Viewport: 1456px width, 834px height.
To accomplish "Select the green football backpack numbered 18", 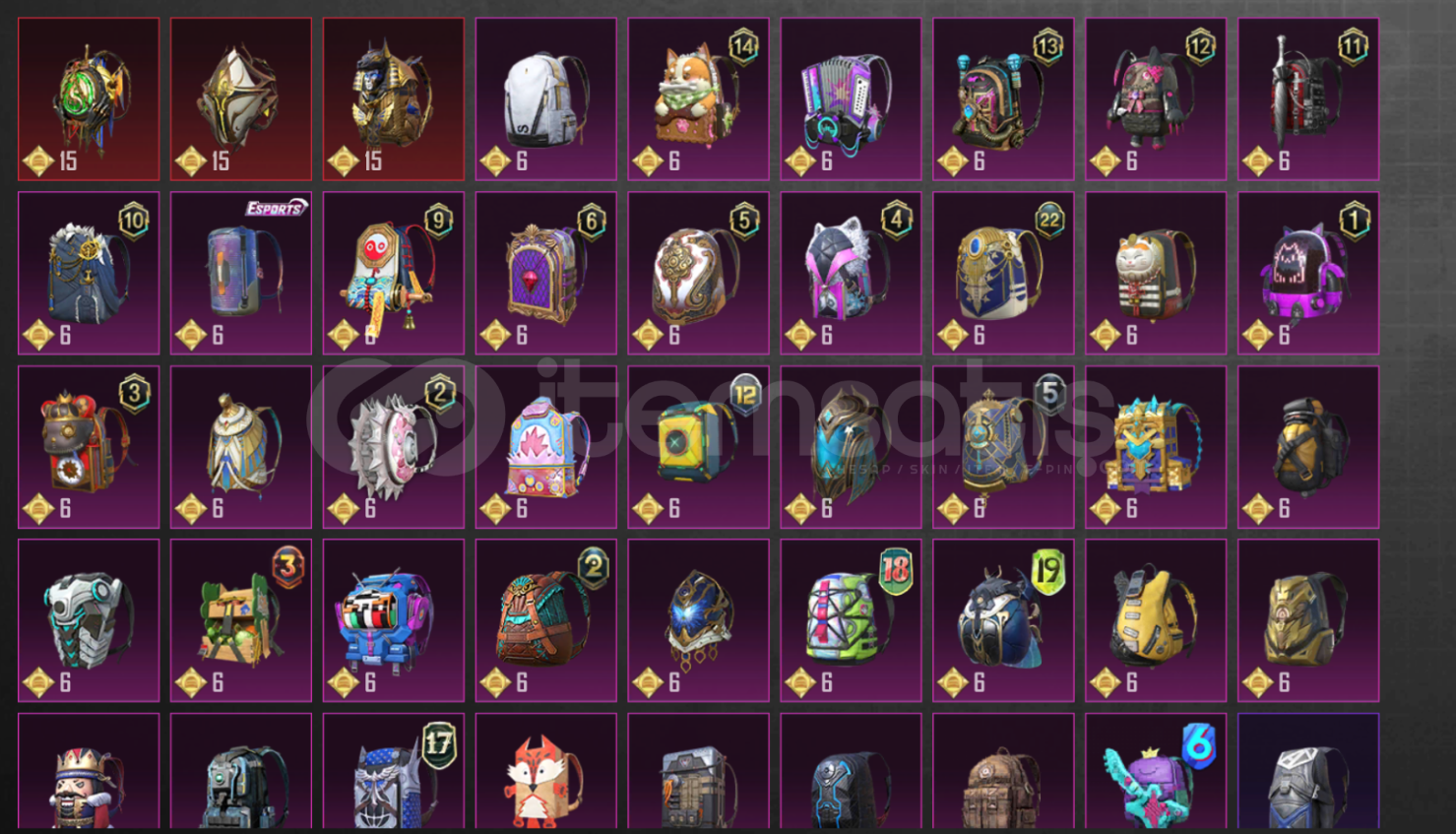I will 851,620.
